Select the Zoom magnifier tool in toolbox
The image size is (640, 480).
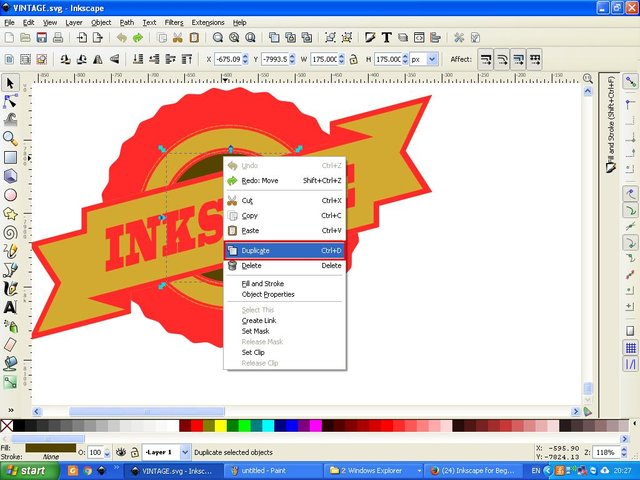pos(10,139)
